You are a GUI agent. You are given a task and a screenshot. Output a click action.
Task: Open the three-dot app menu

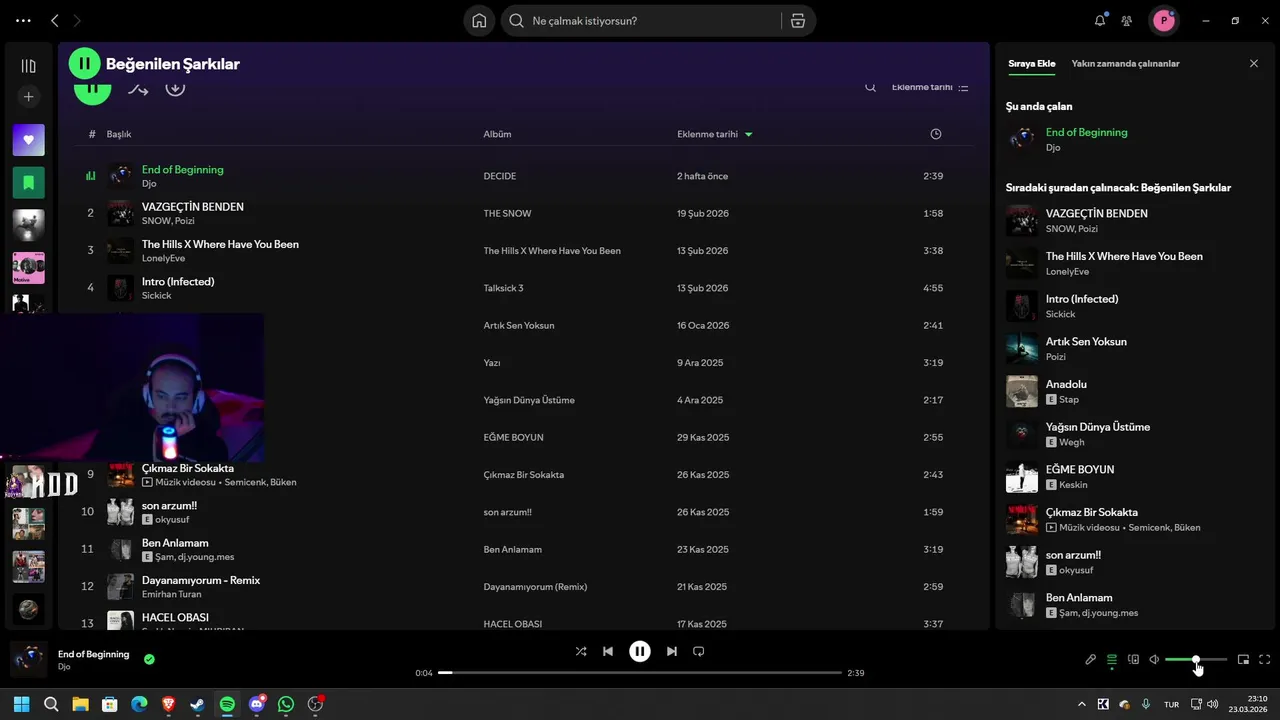point(23,20)
